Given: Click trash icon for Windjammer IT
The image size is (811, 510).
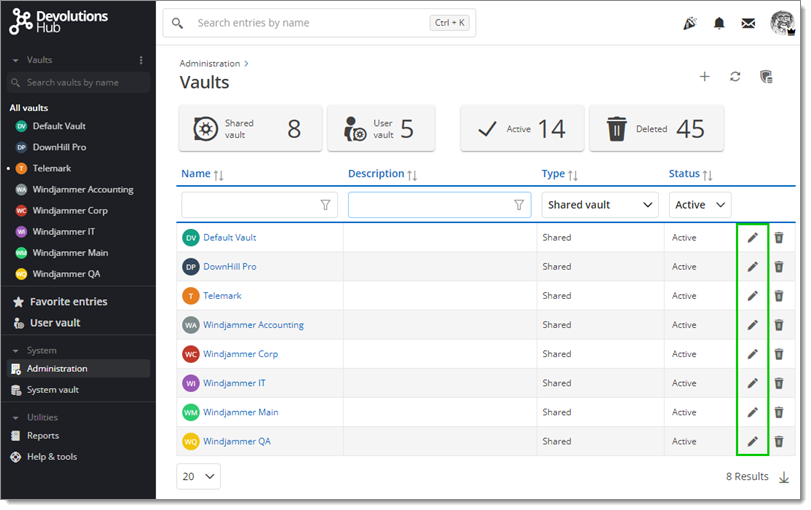Looking at the screenshot, I should tap(778, 383).
